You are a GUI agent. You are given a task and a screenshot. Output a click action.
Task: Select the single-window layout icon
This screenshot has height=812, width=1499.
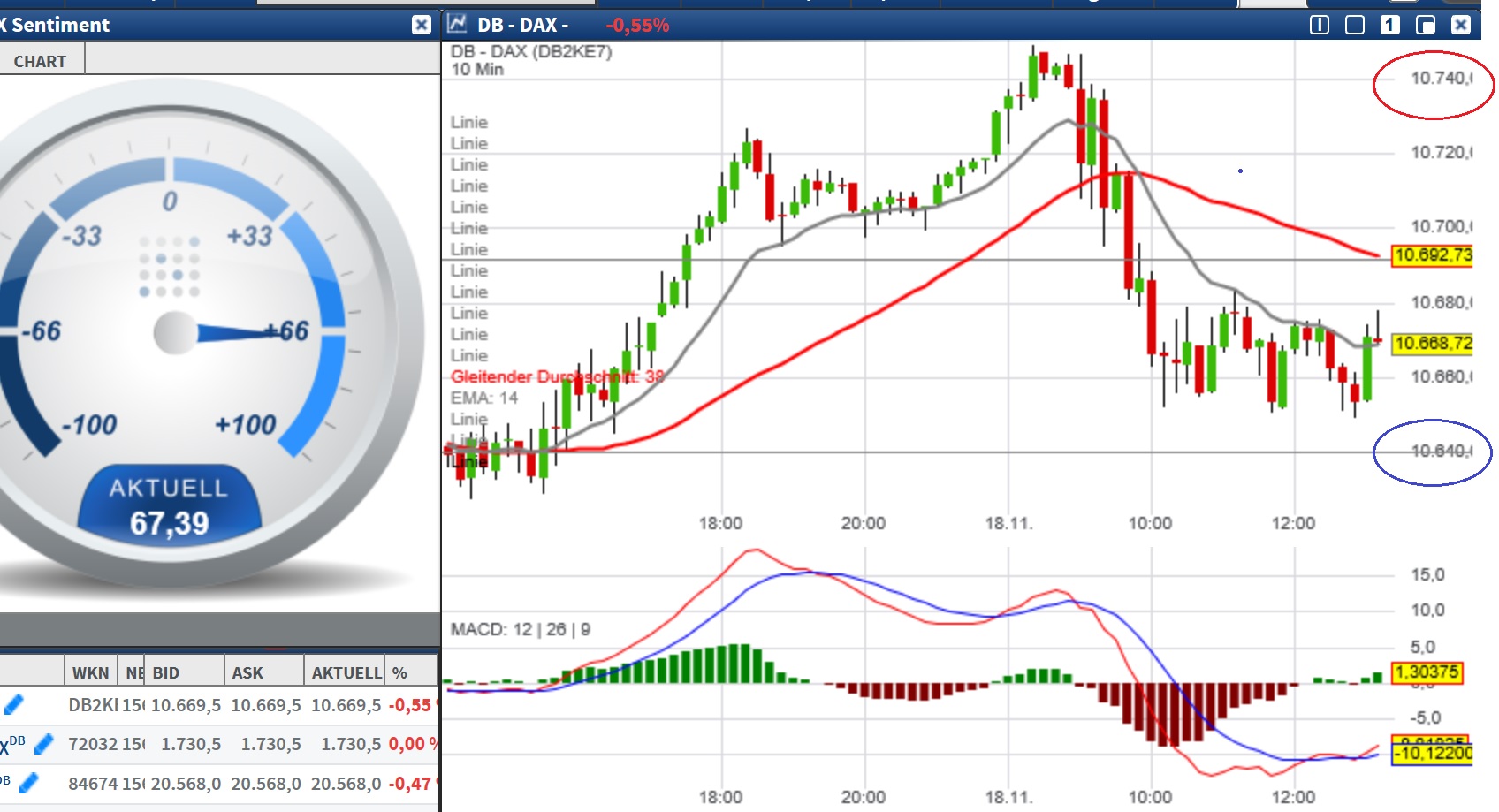(1353, 26)
